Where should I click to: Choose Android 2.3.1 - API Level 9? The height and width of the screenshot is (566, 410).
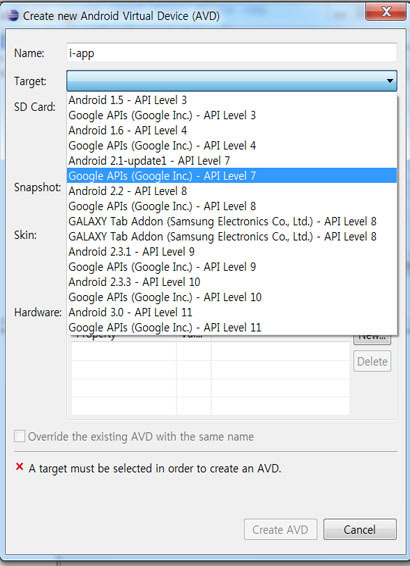232,252
